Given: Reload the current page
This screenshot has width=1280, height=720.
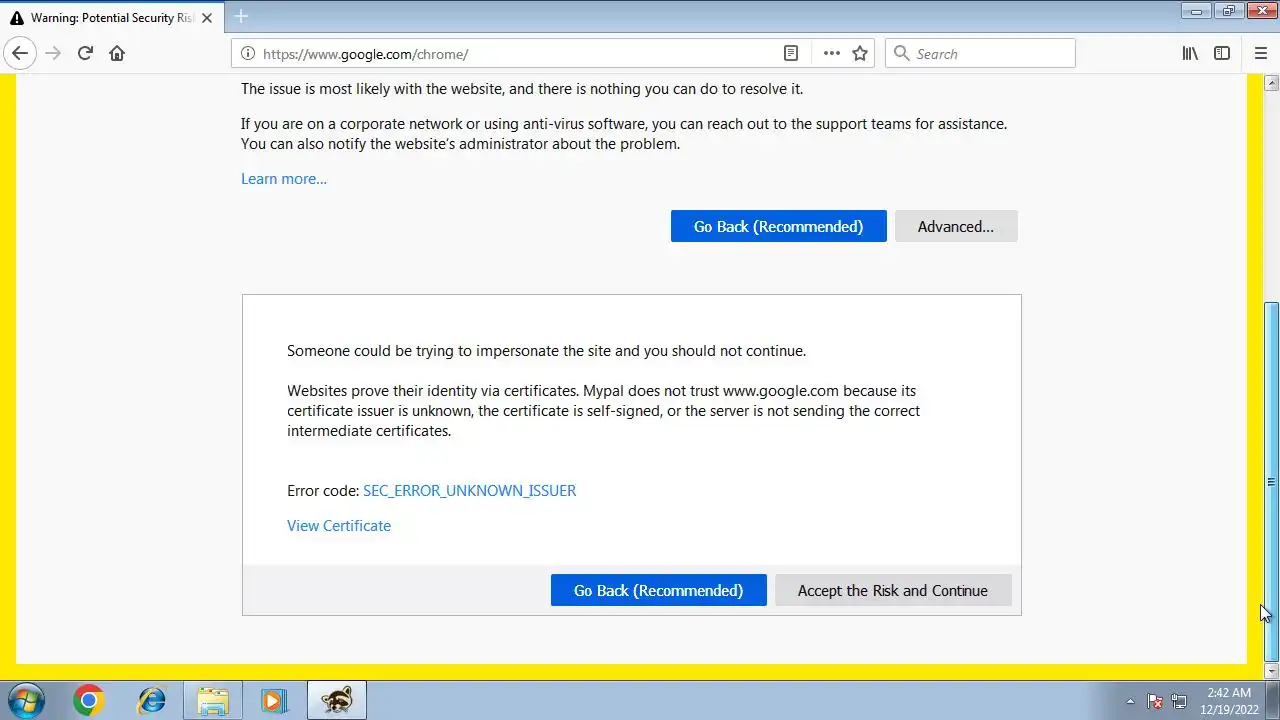Looking at the screenshot, I should click(85, 53).
